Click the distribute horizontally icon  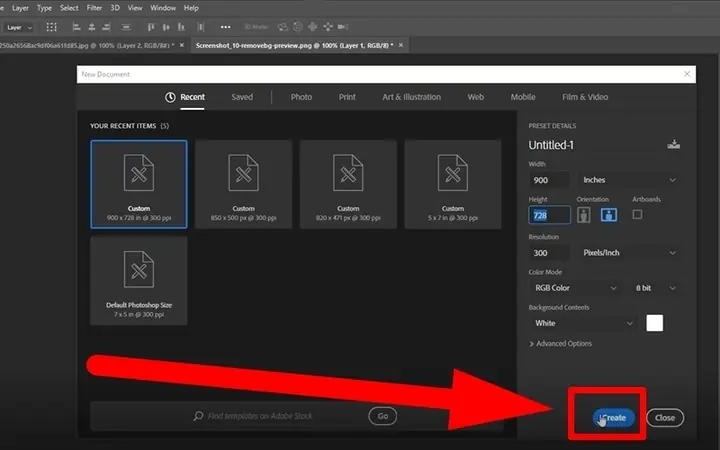tap(201, 27)
